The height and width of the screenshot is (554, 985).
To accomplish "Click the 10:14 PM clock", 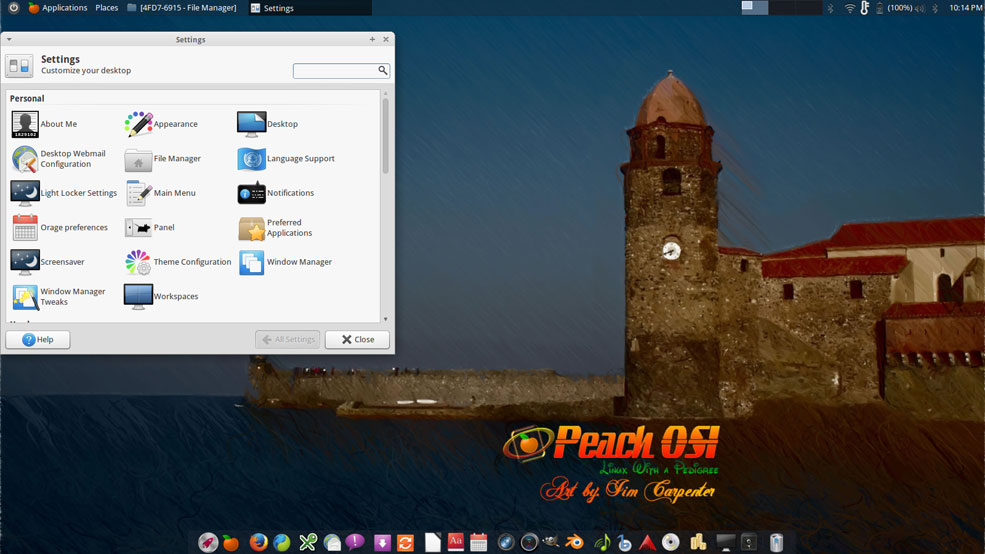I will 966,8.
